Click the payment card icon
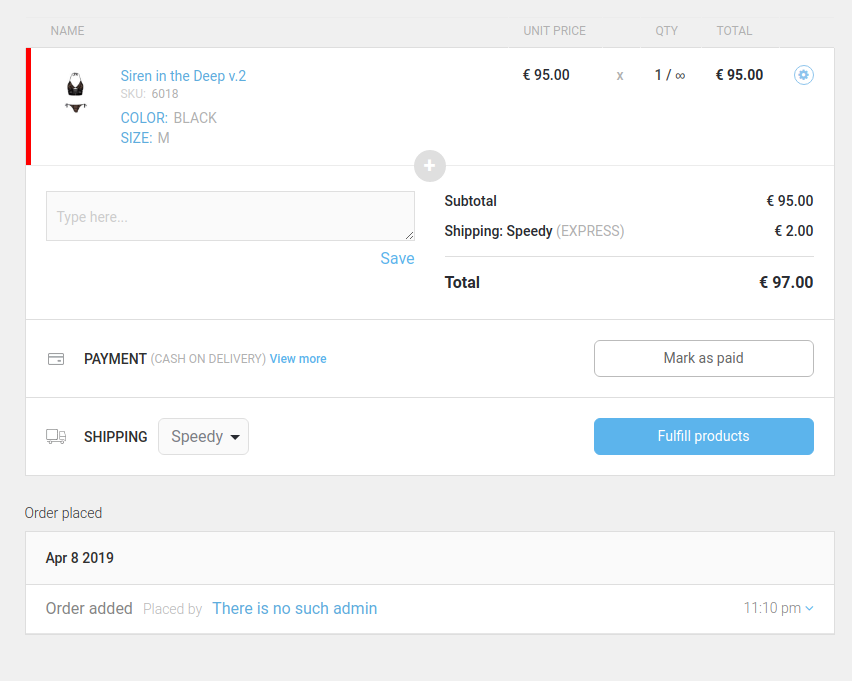Screen dimensions: 852x681 (x=56, y=358)
